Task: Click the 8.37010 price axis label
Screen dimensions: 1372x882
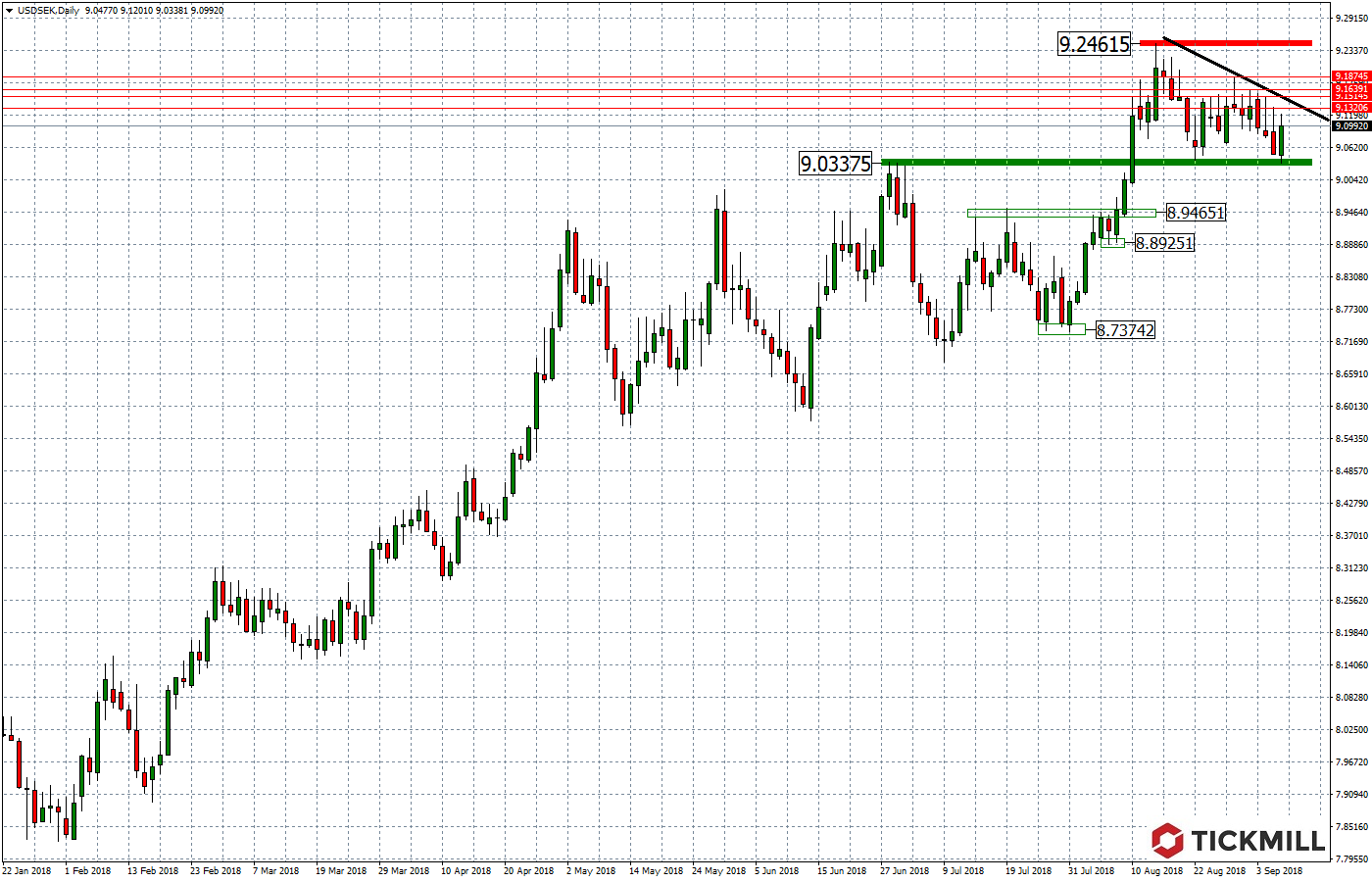Action: point(1351,535)
